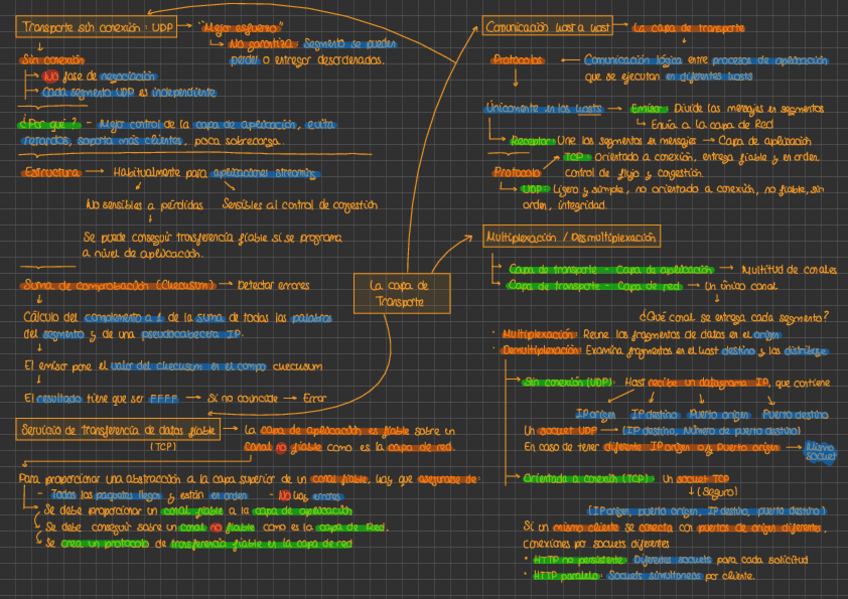The width and height of the screenshot is (848, 599).
Task: Select "¿Qué canal se entrega cada segmento?" question
Action: point(733,317)
